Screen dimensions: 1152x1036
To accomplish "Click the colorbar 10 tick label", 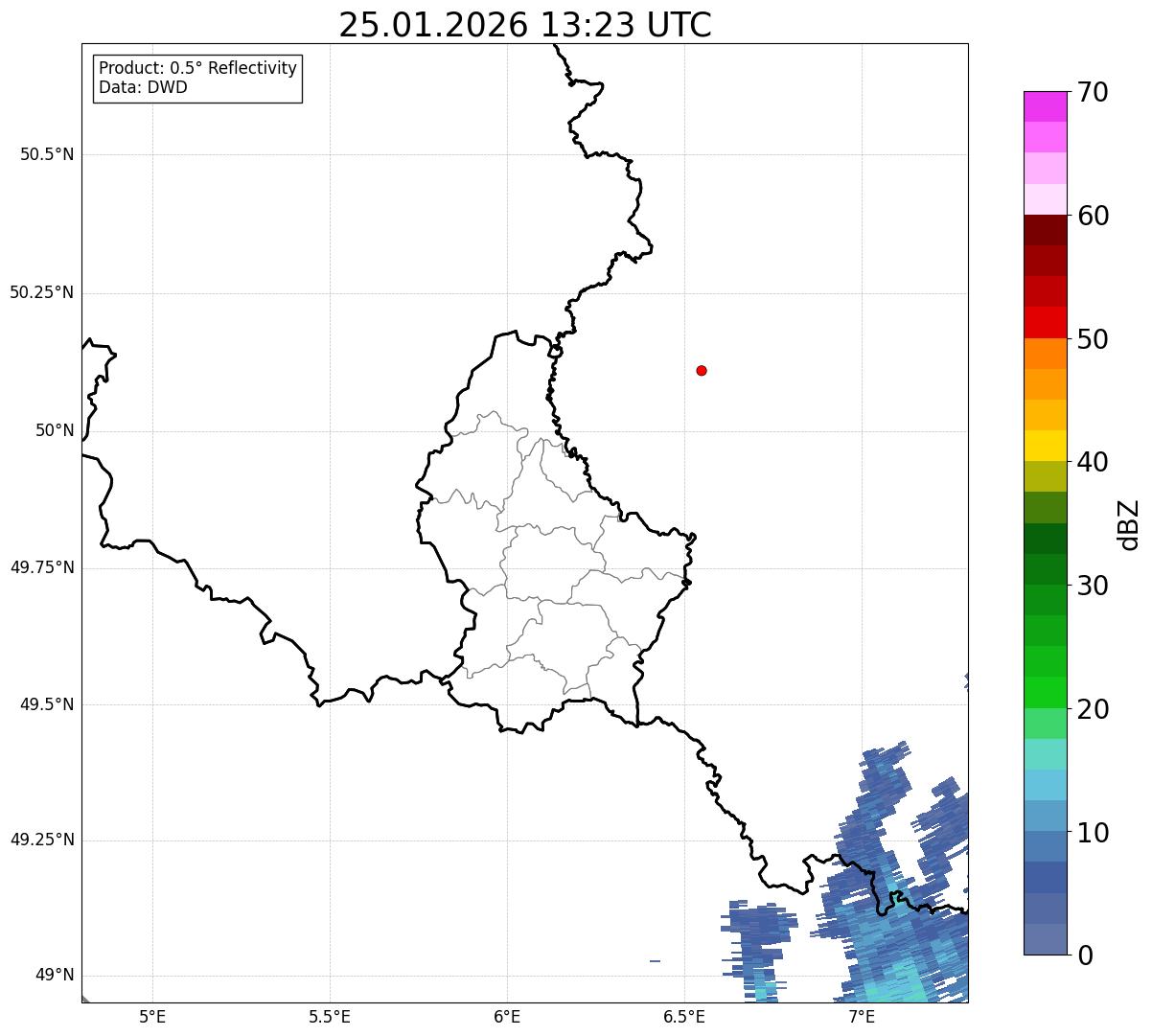I will (1093, 833).
